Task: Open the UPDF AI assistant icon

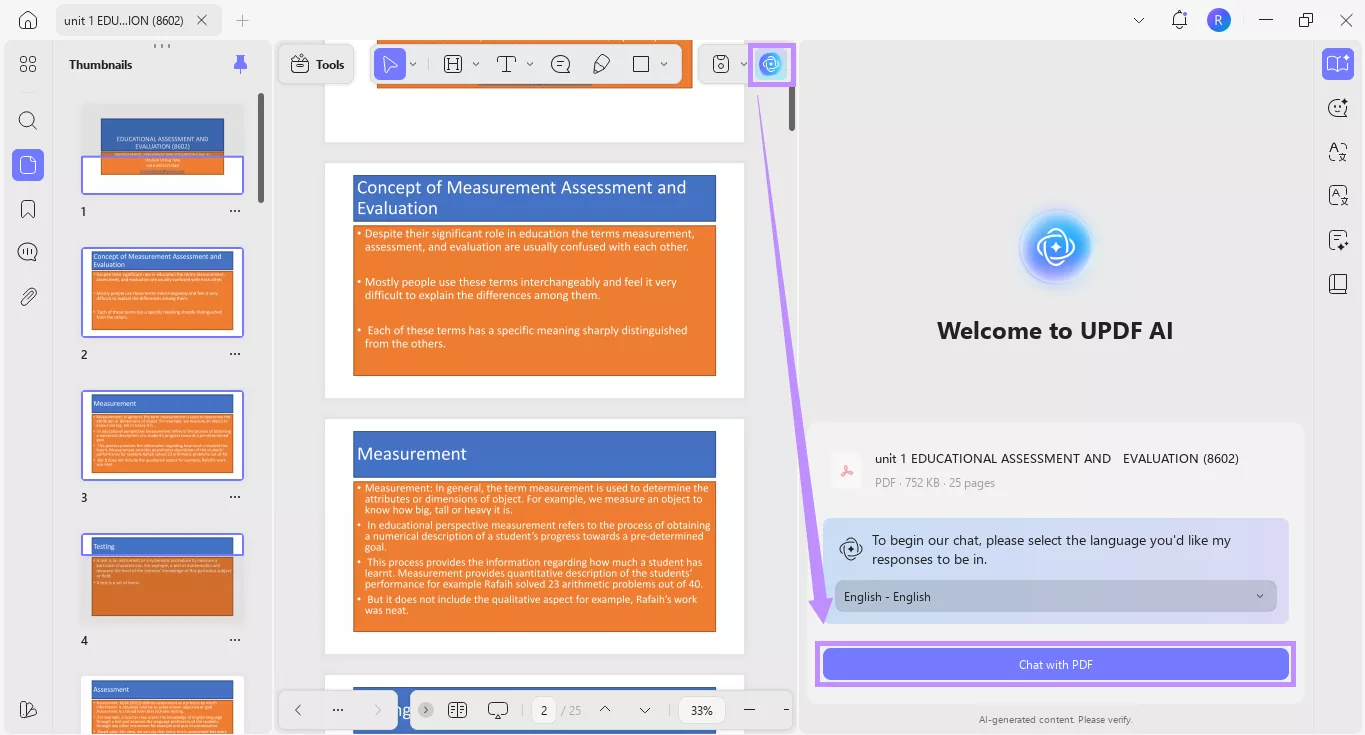Action: pos(770,64)
